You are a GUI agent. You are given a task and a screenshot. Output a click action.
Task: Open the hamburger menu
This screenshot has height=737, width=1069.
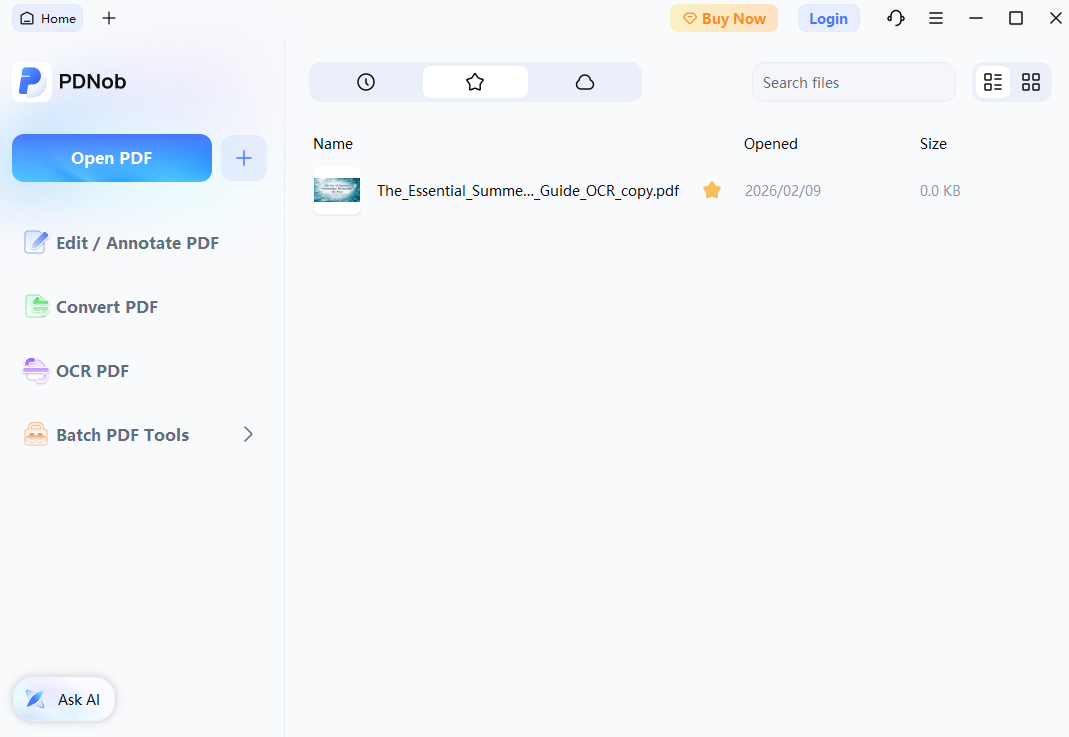[x=936, y=18]
